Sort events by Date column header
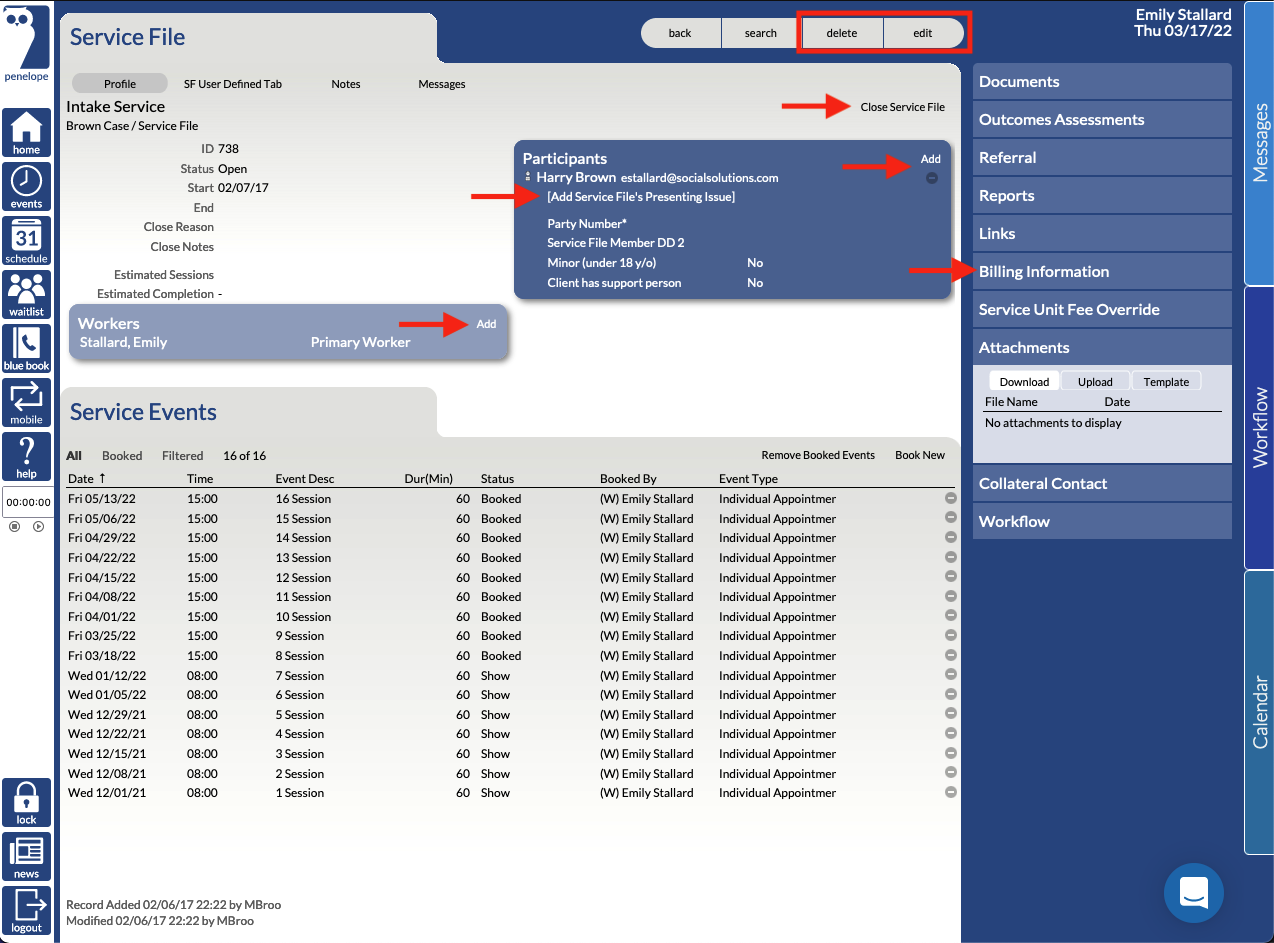Image resolution: width=1274 pixels, height=943 pixels. (87, 479)
